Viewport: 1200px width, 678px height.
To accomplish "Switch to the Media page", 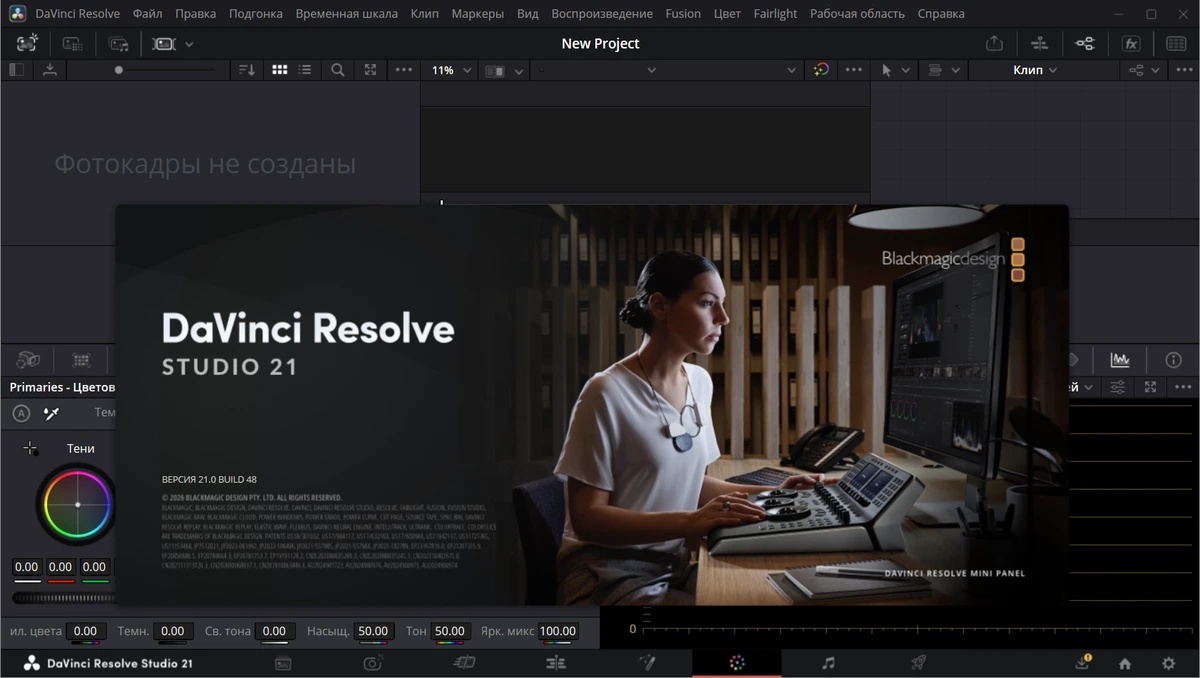I will [283, 663].
